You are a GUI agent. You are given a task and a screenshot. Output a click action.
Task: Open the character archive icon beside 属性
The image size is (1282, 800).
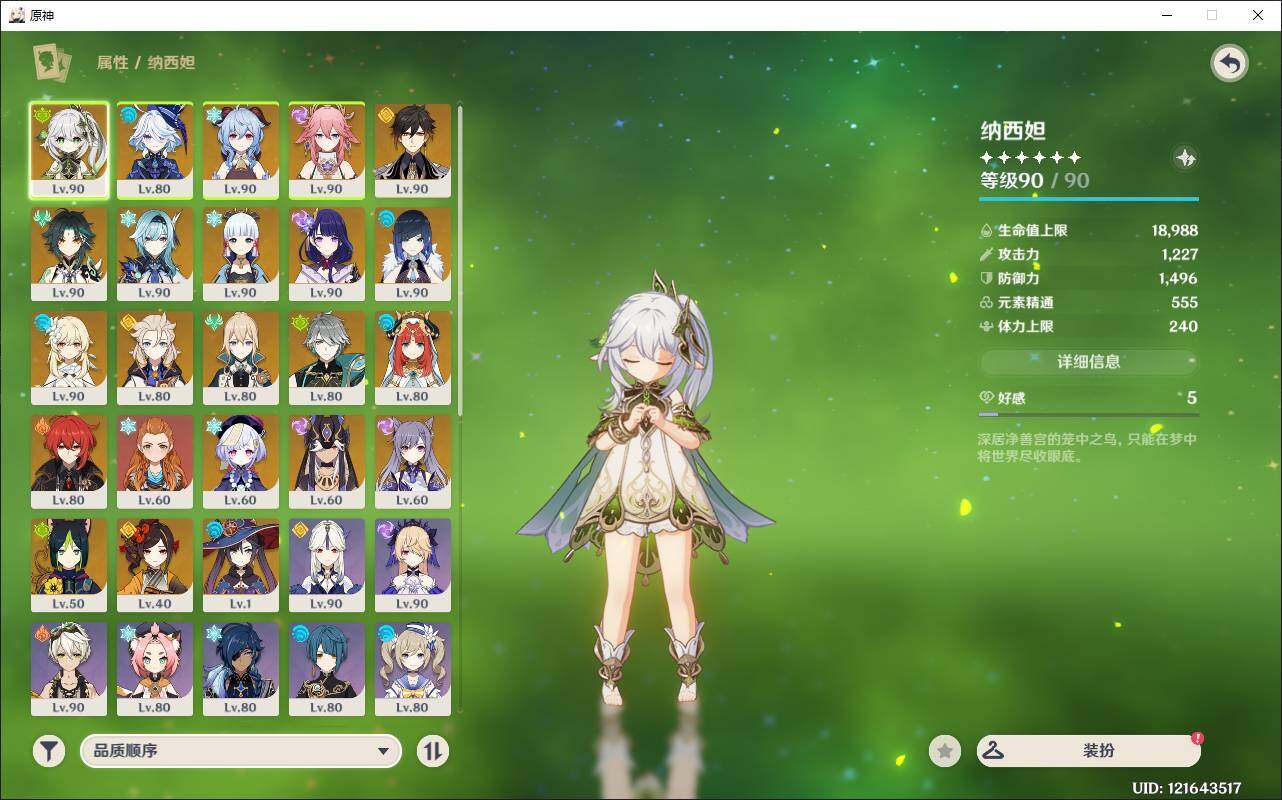pos(52,63)
